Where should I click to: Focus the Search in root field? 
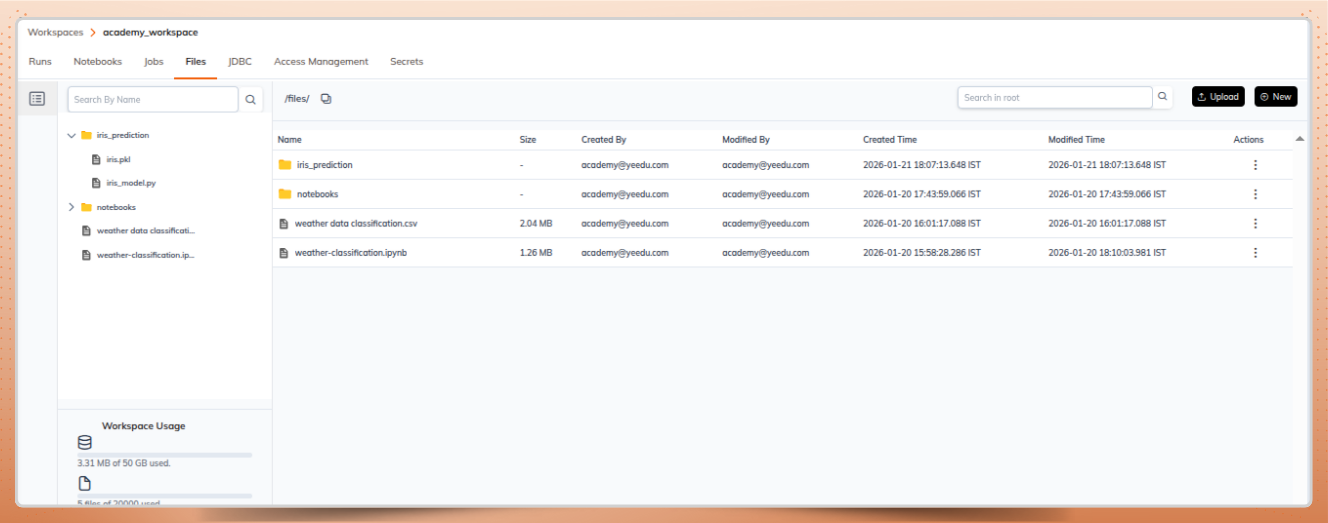click(x=1055, y=97)
